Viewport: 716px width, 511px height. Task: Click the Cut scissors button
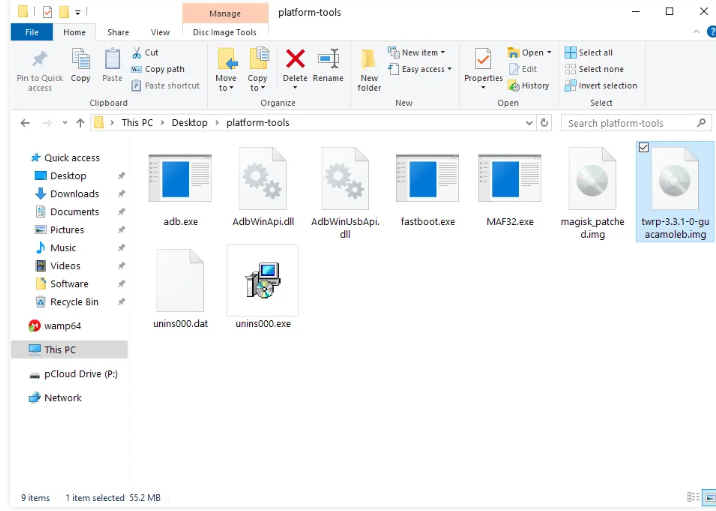point(145,53)
